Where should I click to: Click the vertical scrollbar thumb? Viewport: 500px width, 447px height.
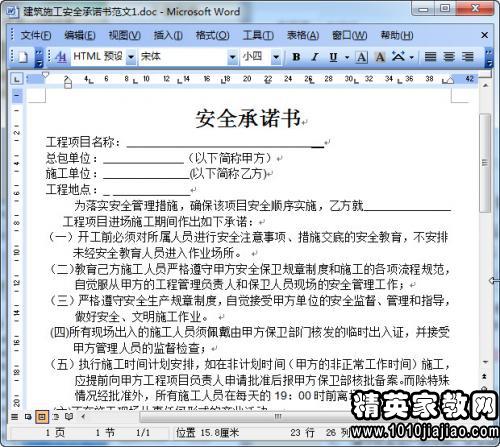[484, 163]
